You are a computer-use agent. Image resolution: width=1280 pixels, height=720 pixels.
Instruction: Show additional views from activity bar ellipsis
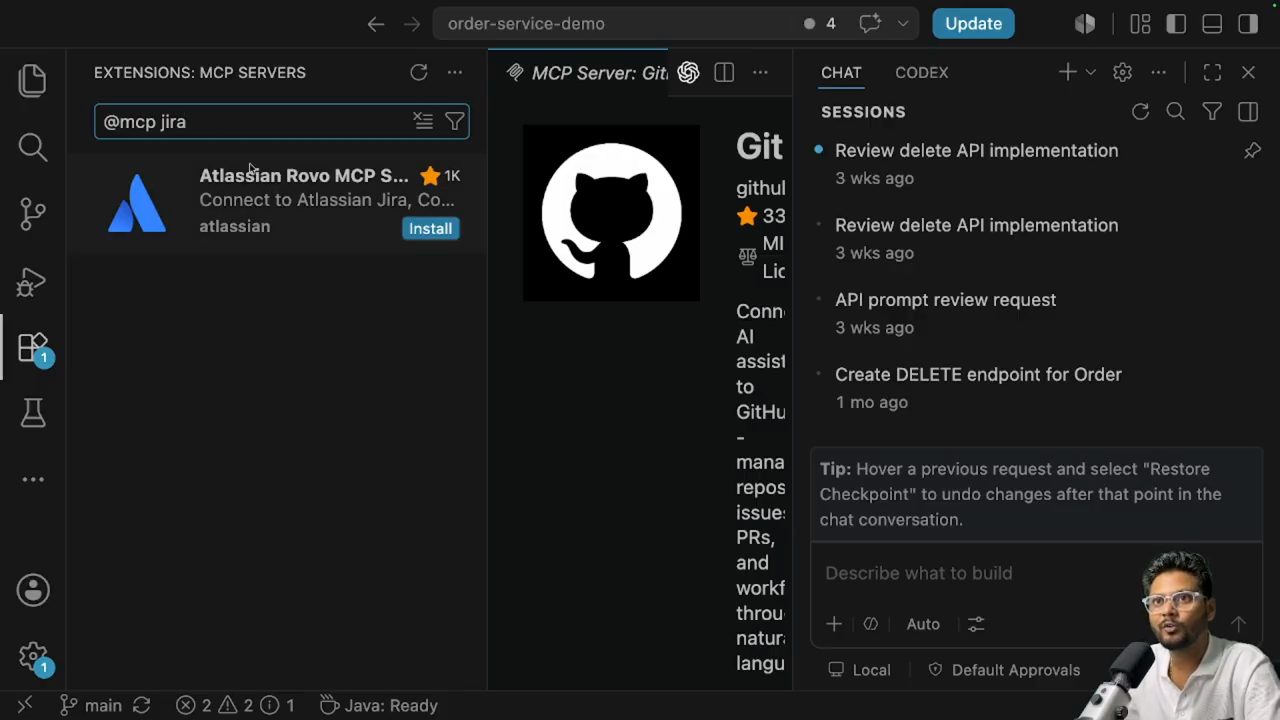tap(33, 479)
